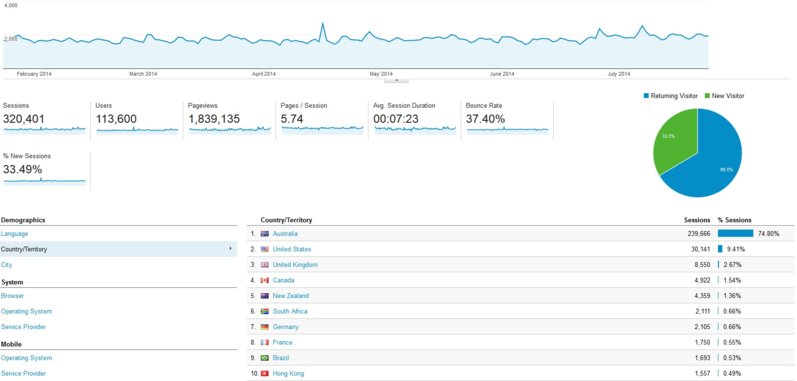Click the Returning Visitor blue legend swatch

click(647, 96)
